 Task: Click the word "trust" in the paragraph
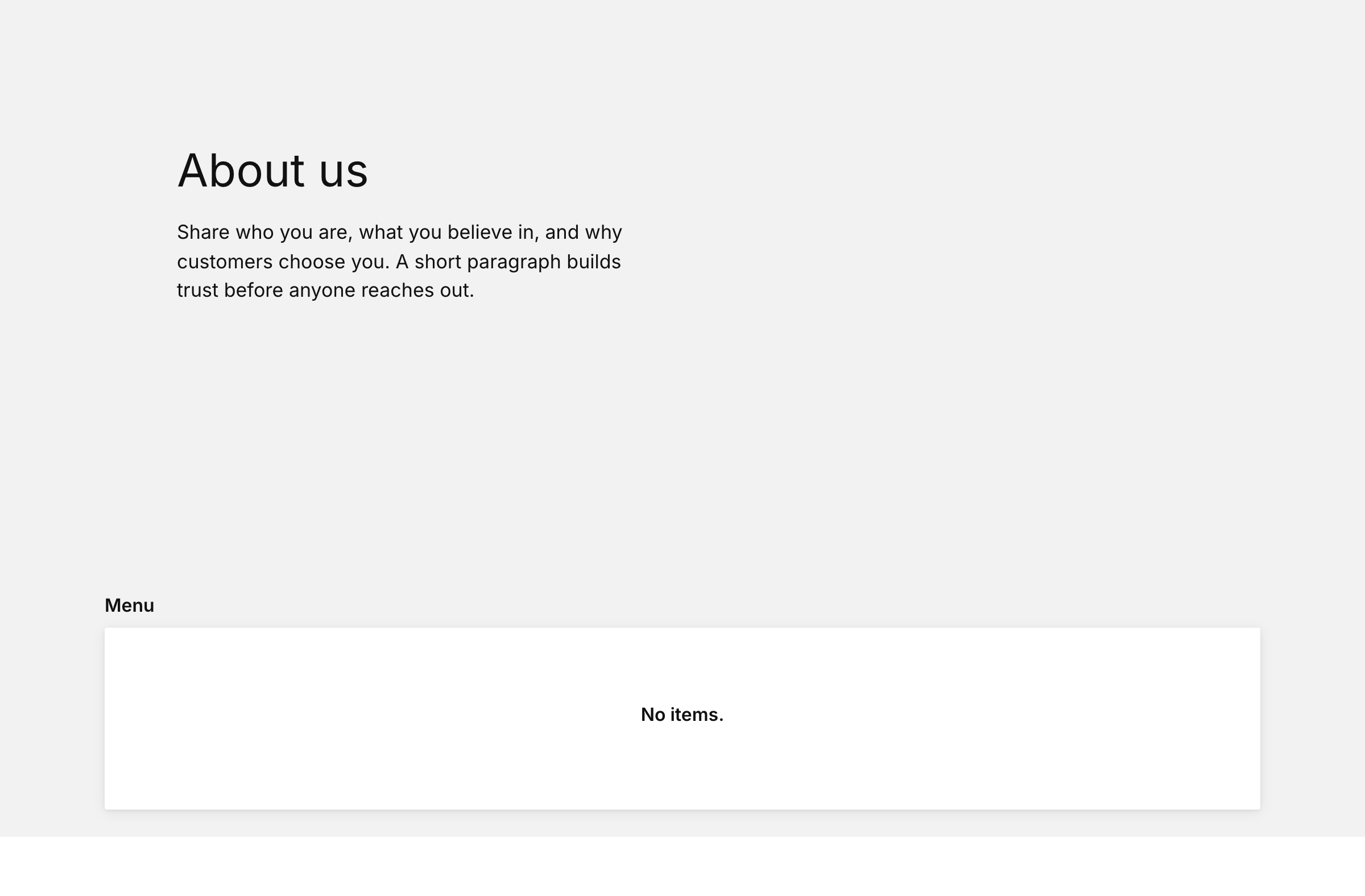tap(197, 291)
